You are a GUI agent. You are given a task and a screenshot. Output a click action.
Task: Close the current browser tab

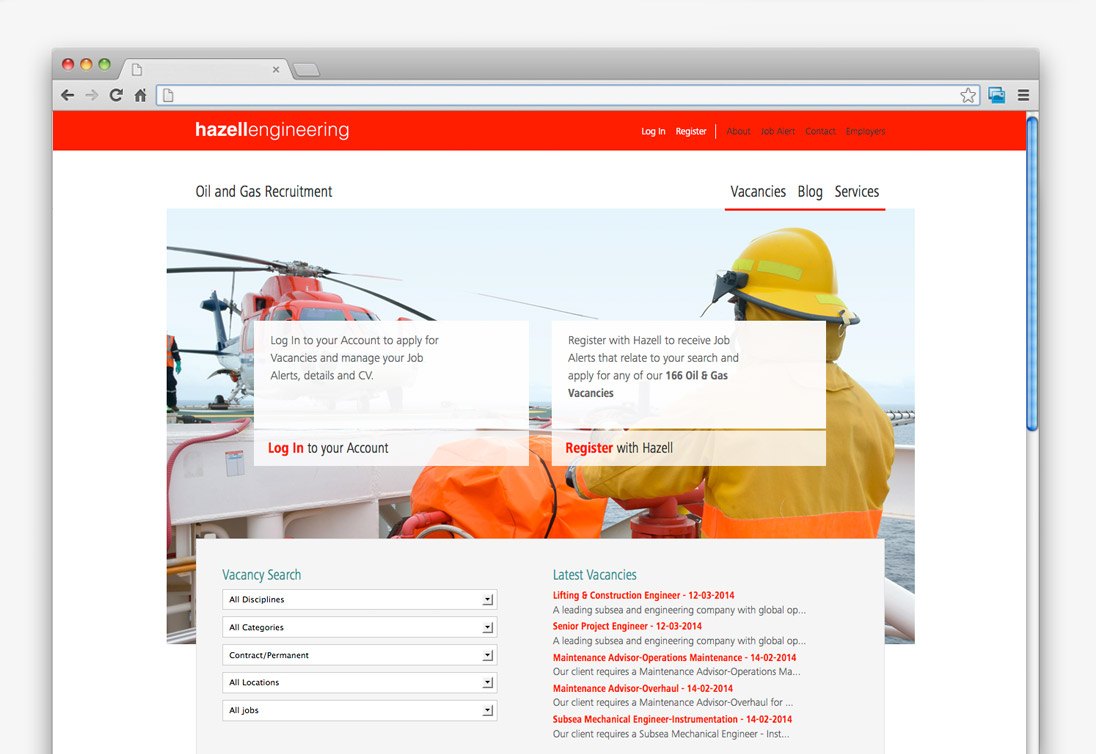coord(276,69)
